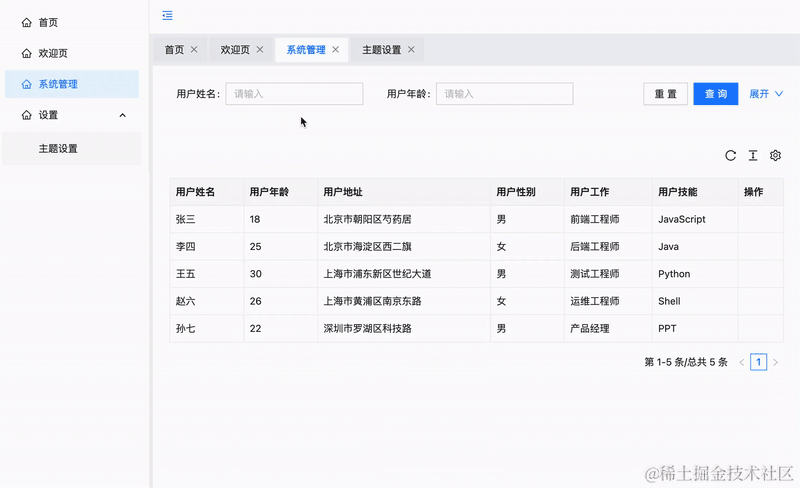This screenshot has height=488, width=800.
Task: Click the icon beside 系统管理 in sidebar
Action: pos(27,84)
